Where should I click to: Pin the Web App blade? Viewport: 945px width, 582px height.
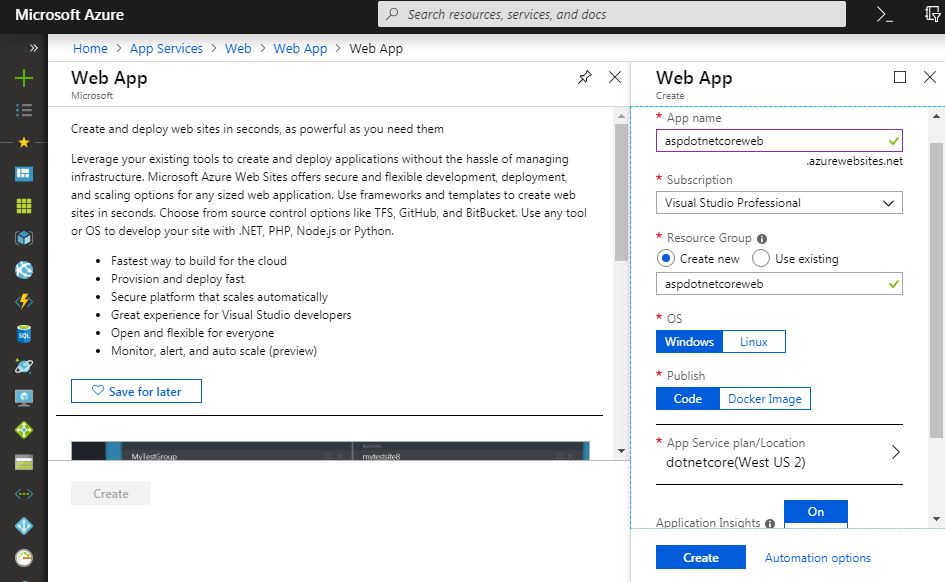[x=585, y=77]
